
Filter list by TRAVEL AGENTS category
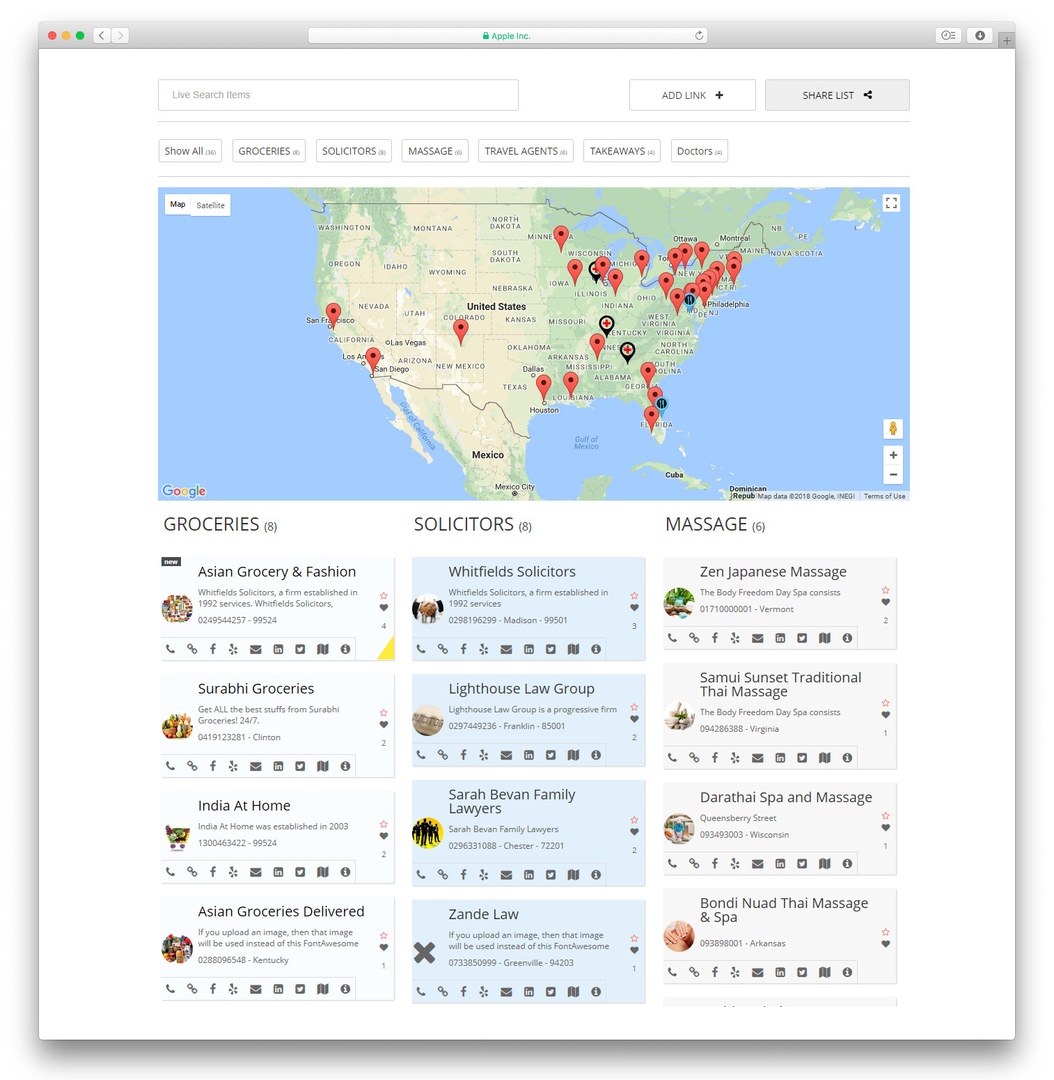point(525,151)
